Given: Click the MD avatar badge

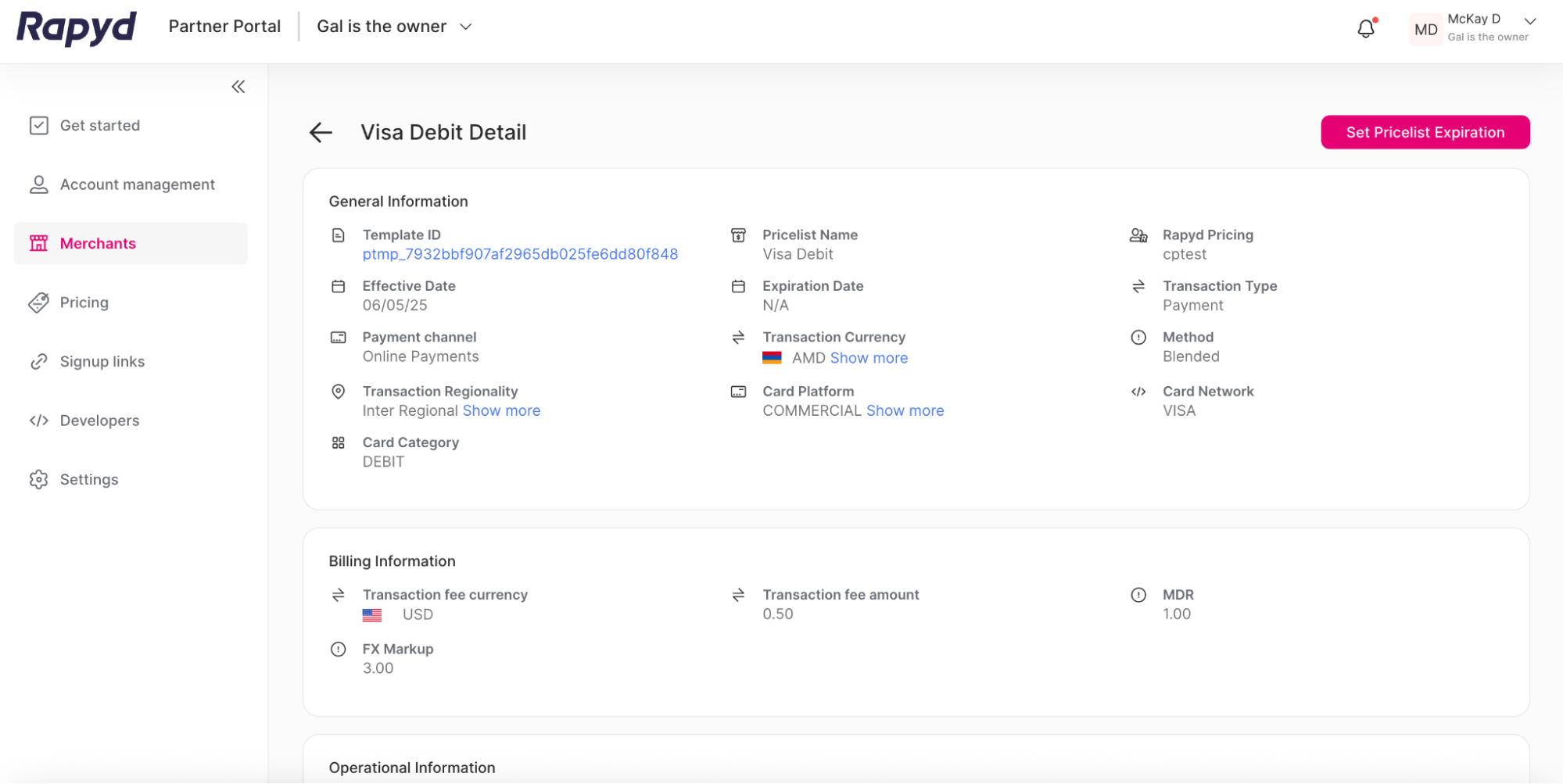Looking at the screenshot, I should 1425,29.
